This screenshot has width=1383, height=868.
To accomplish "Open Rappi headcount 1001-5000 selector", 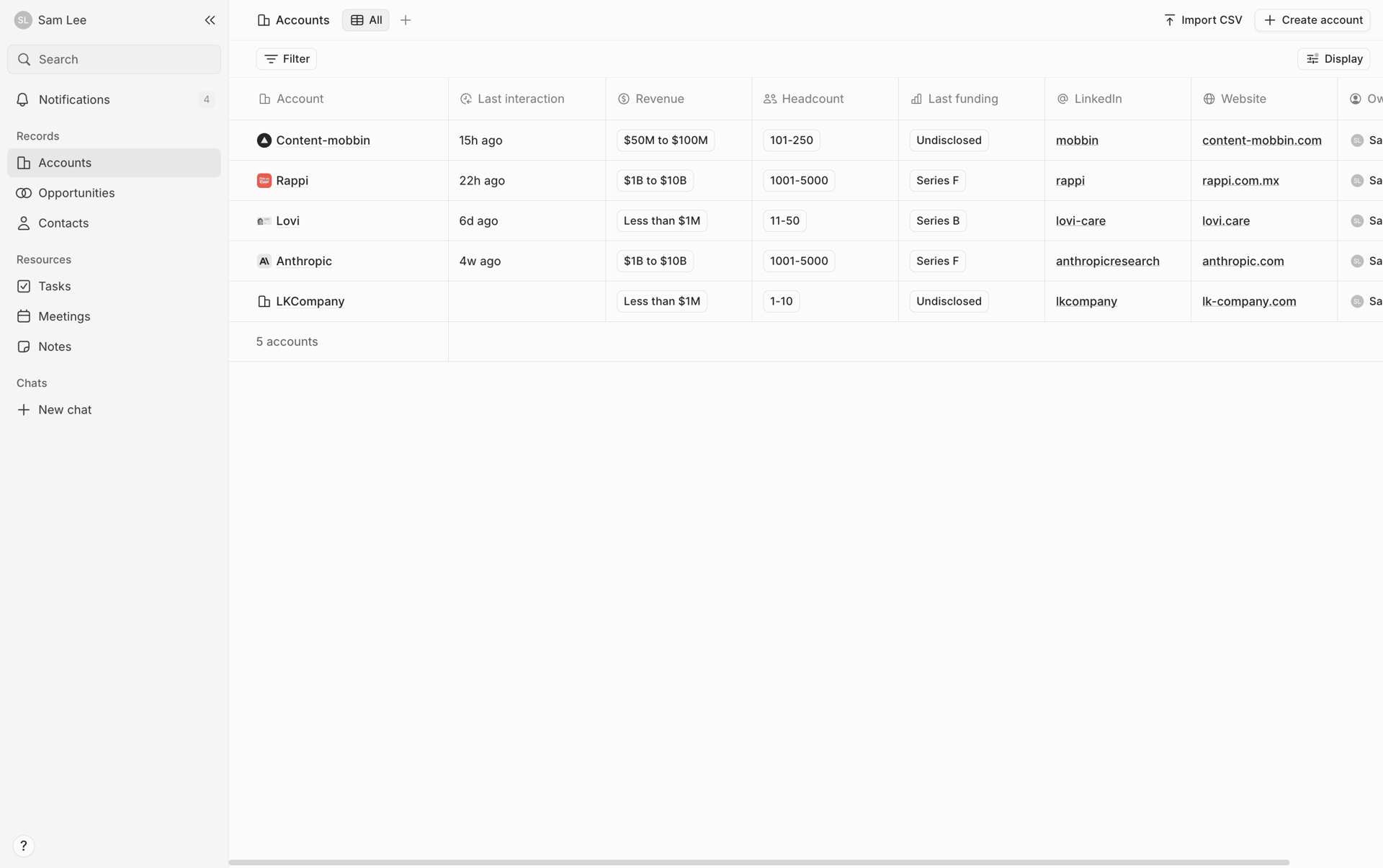I will click(x=799, y=181).
